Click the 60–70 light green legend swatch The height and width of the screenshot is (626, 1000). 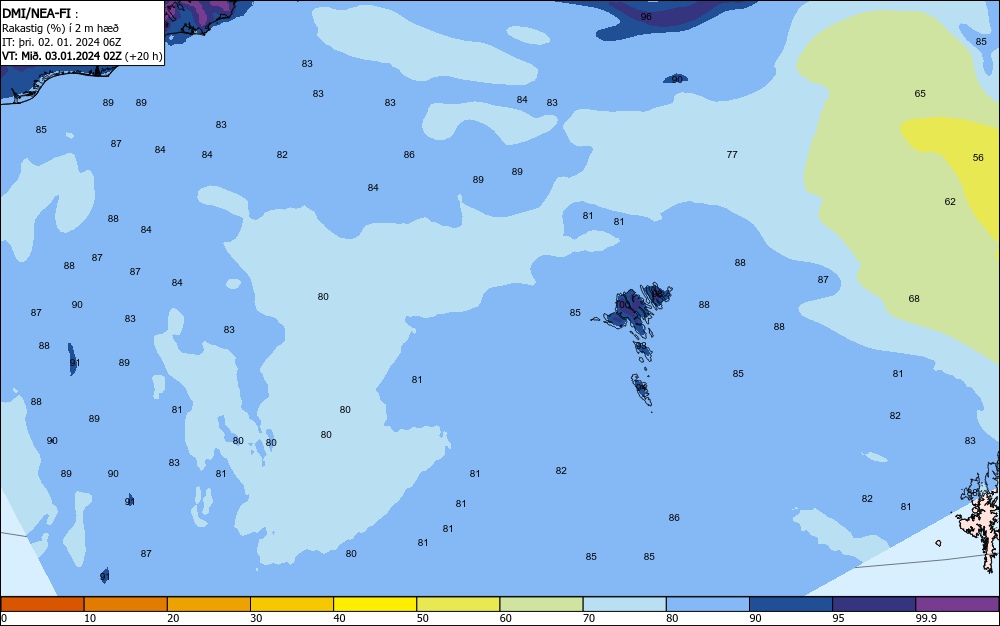point(541,604)
